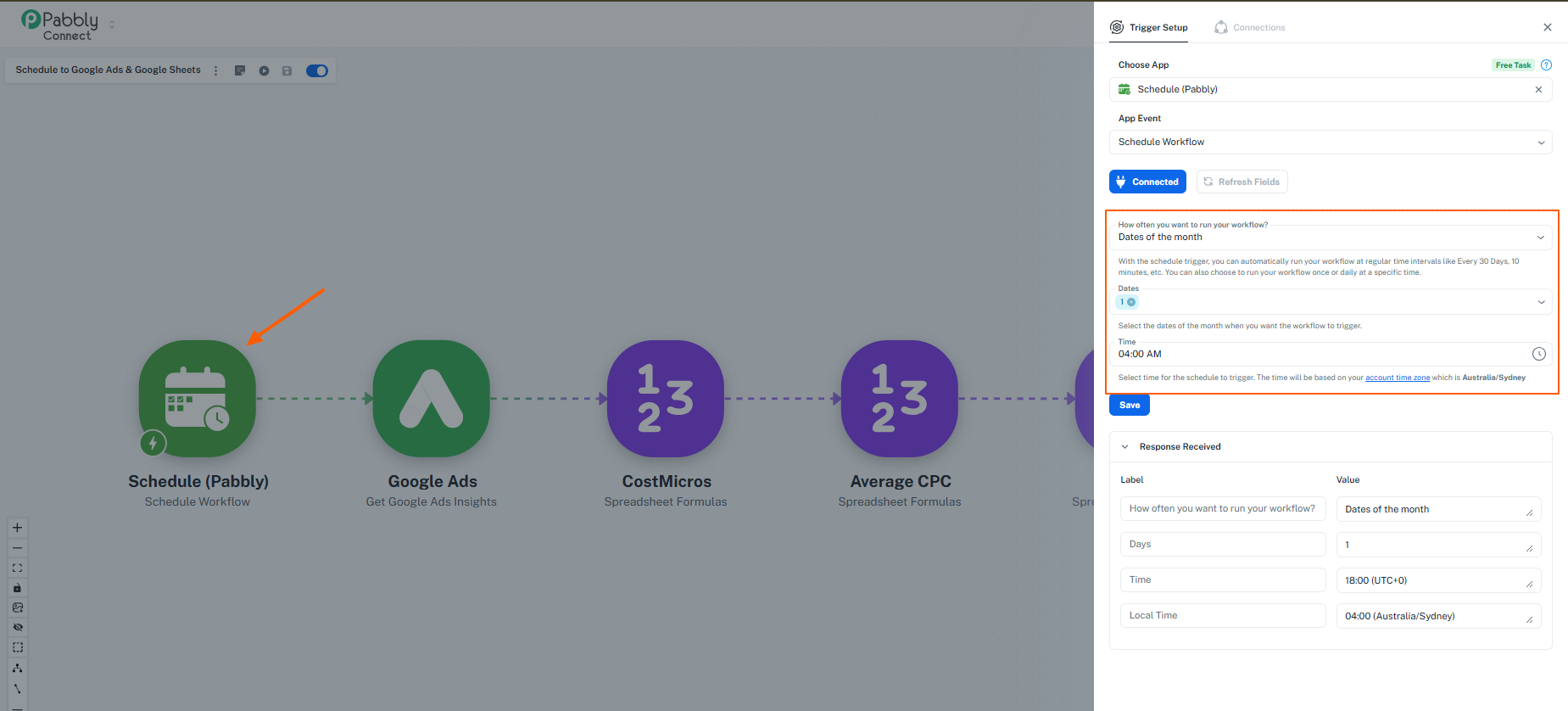This screenshot has width=1568, height=711.
Task: Clear the Schedule (Pabbly) app selection
Action: (x=1538, y=89)
